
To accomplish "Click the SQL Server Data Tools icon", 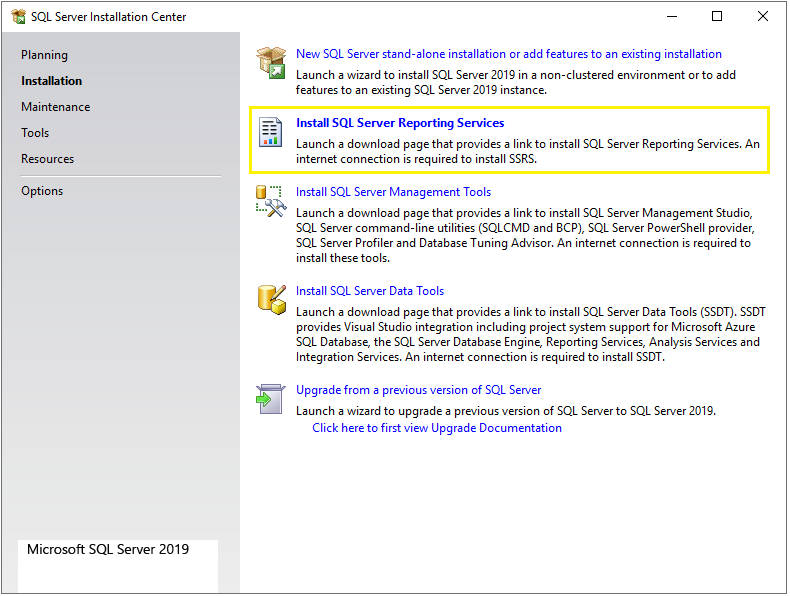I will pyautogui.click(x=271, y=299).
